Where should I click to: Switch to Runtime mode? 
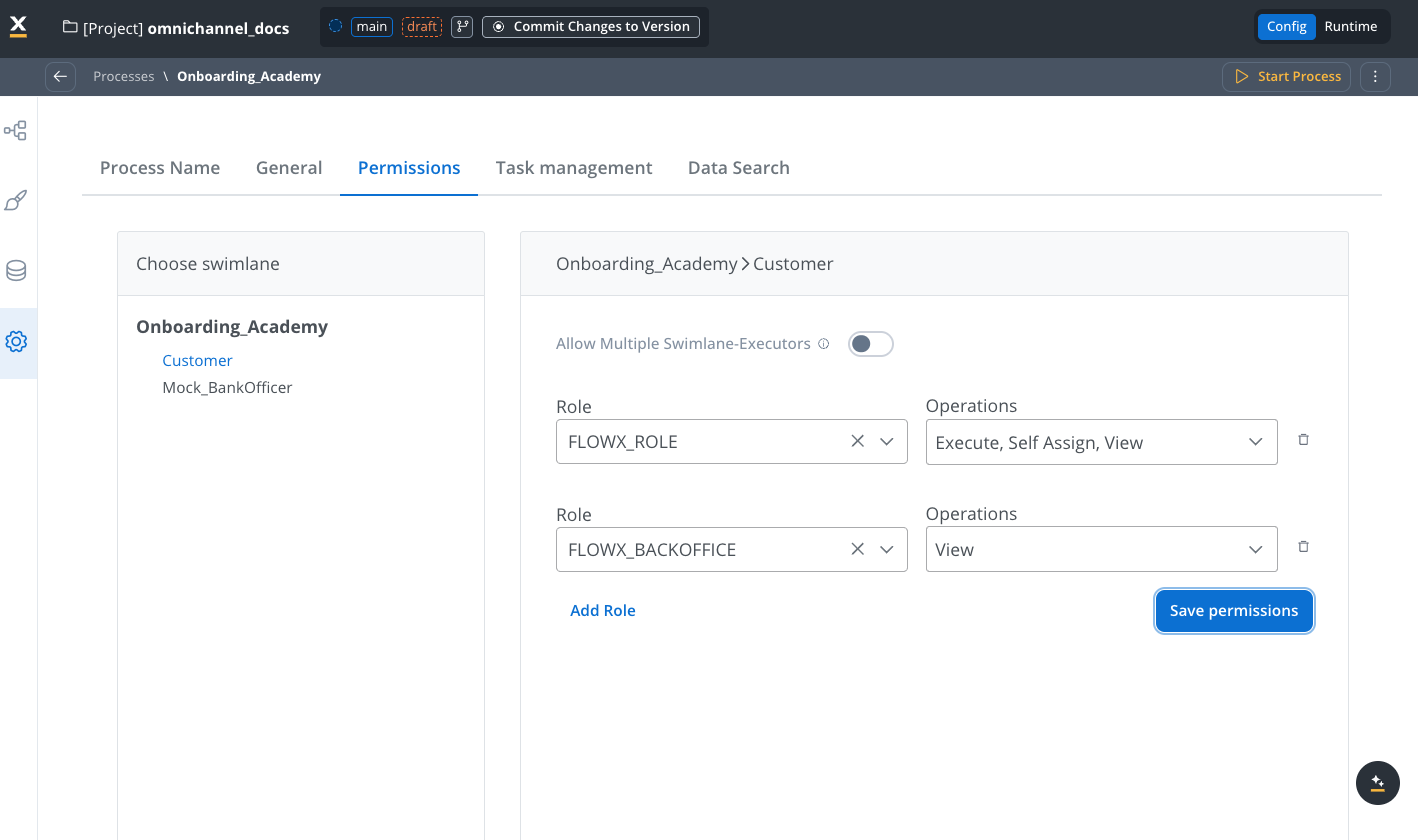(x=1350, y=27)
